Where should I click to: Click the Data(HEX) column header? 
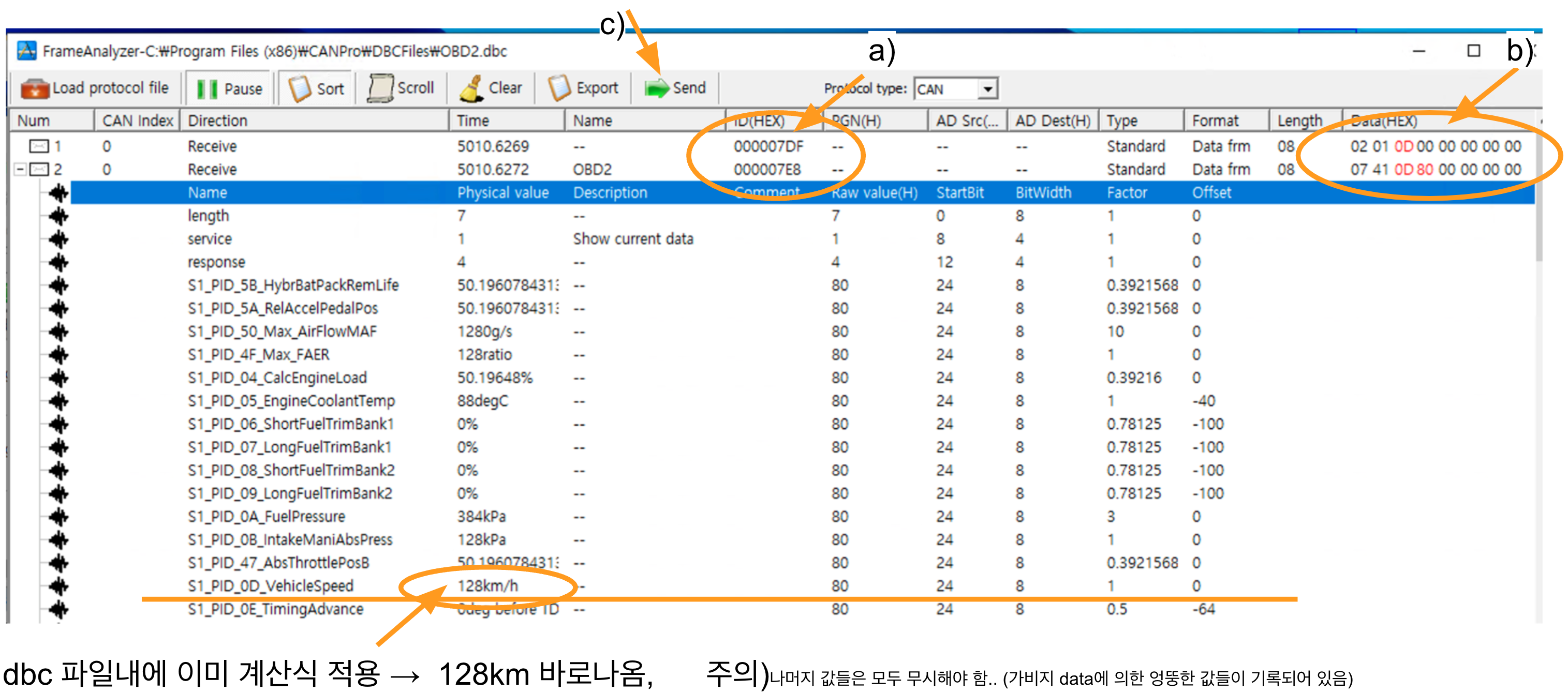point(1384,120)
